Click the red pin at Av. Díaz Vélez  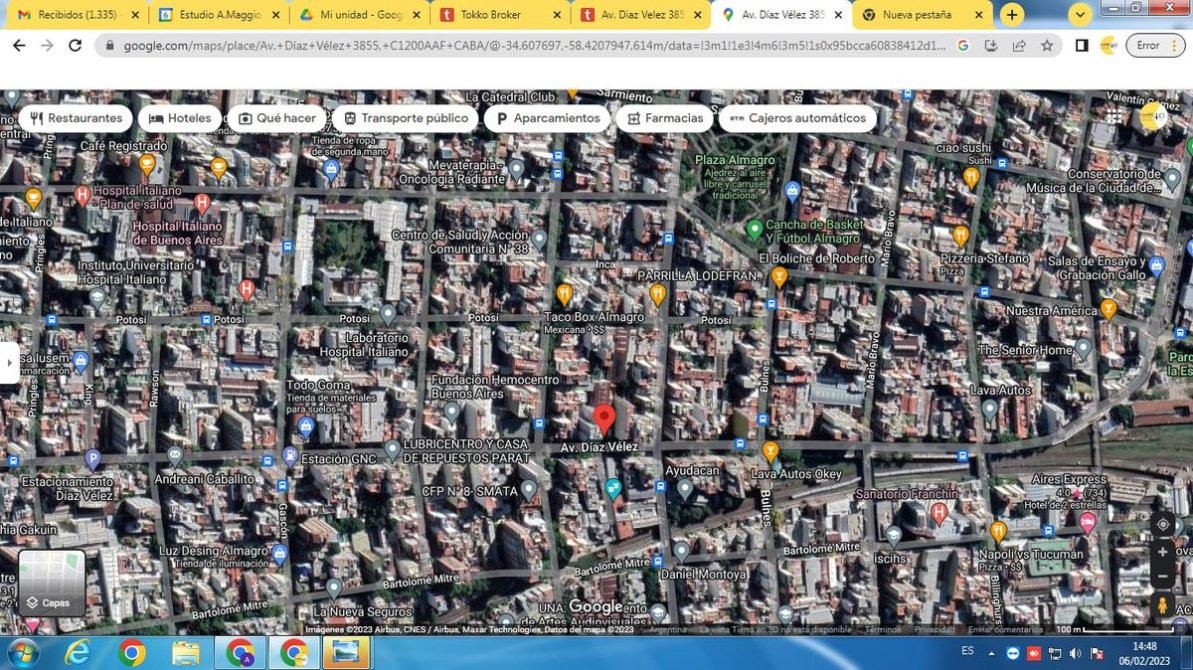(604, 418)
